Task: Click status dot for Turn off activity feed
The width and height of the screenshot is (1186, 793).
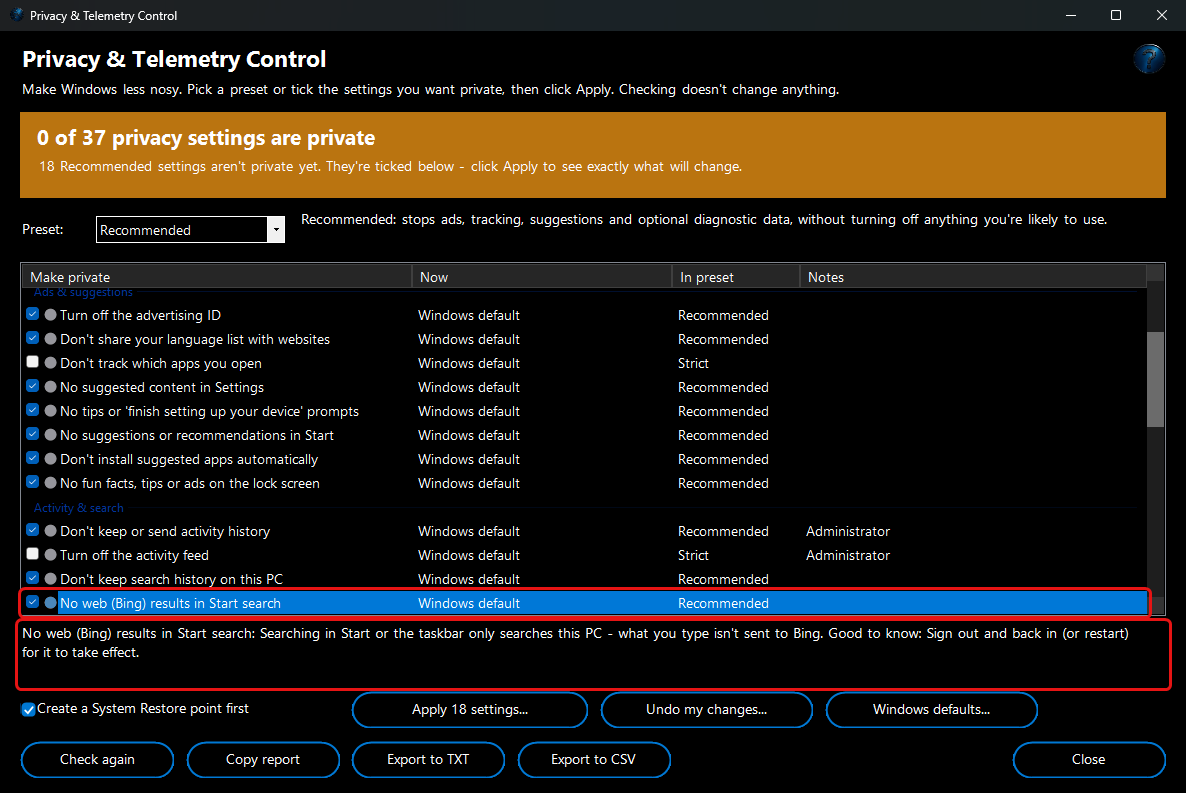Action: pos(51,555)
